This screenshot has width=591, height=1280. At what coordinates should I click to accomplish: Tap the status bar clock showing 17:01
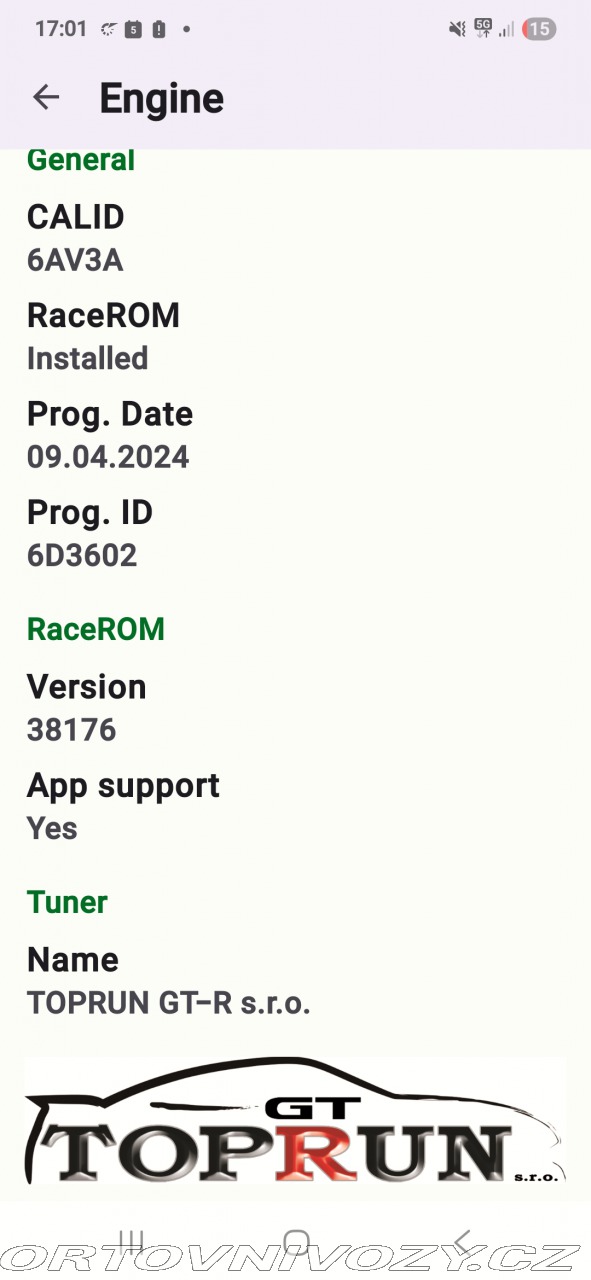61,29
